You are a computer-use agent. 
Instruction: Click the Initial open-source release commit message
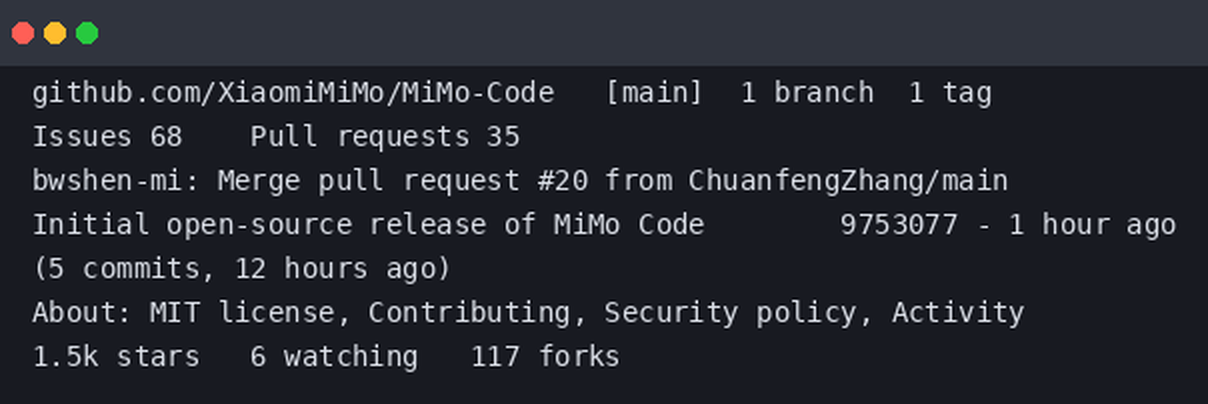[368, 225]
